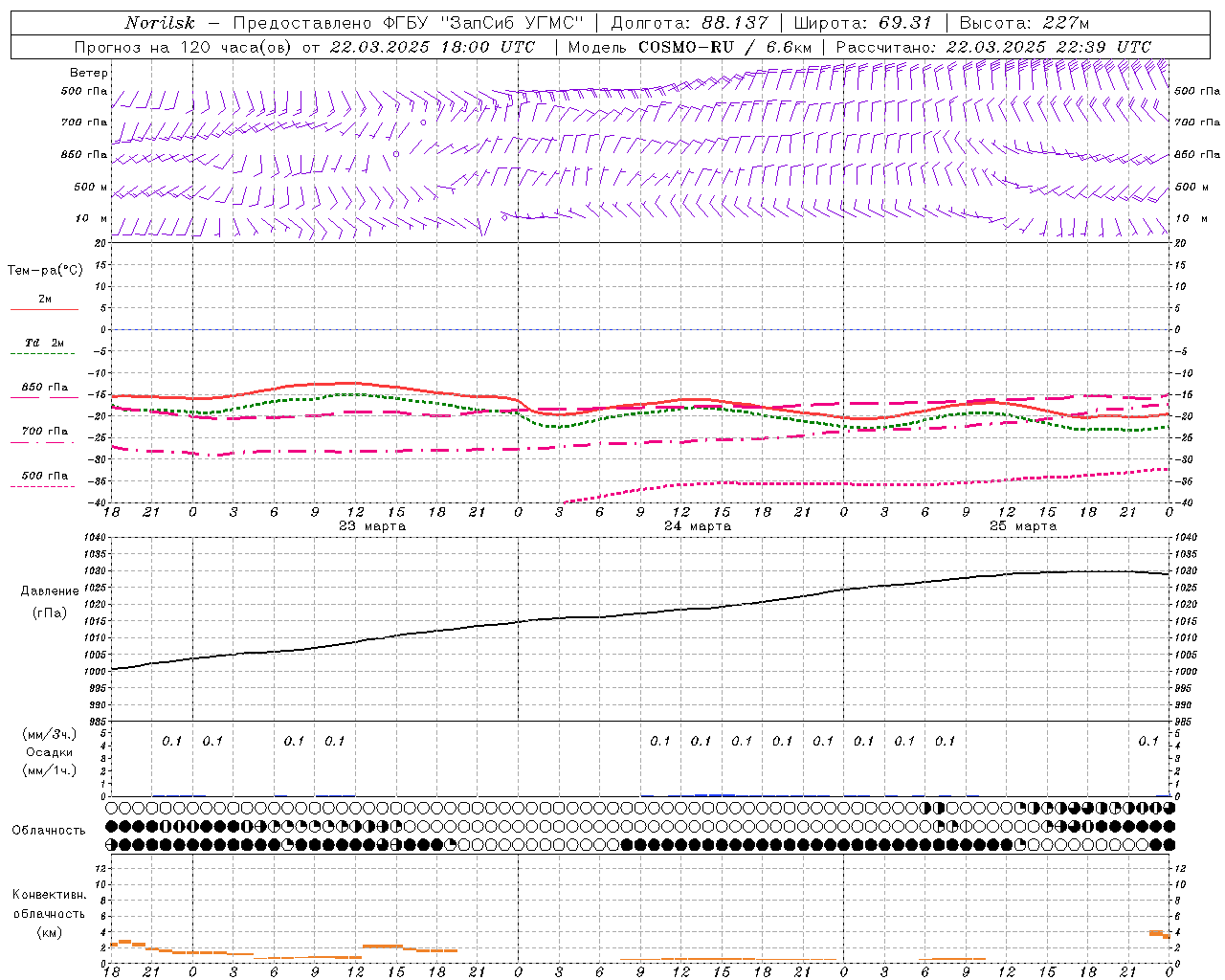Click the '500 гПа' temperature legend entry
This screenshot has height=980, width=1225.
(44, 476)
